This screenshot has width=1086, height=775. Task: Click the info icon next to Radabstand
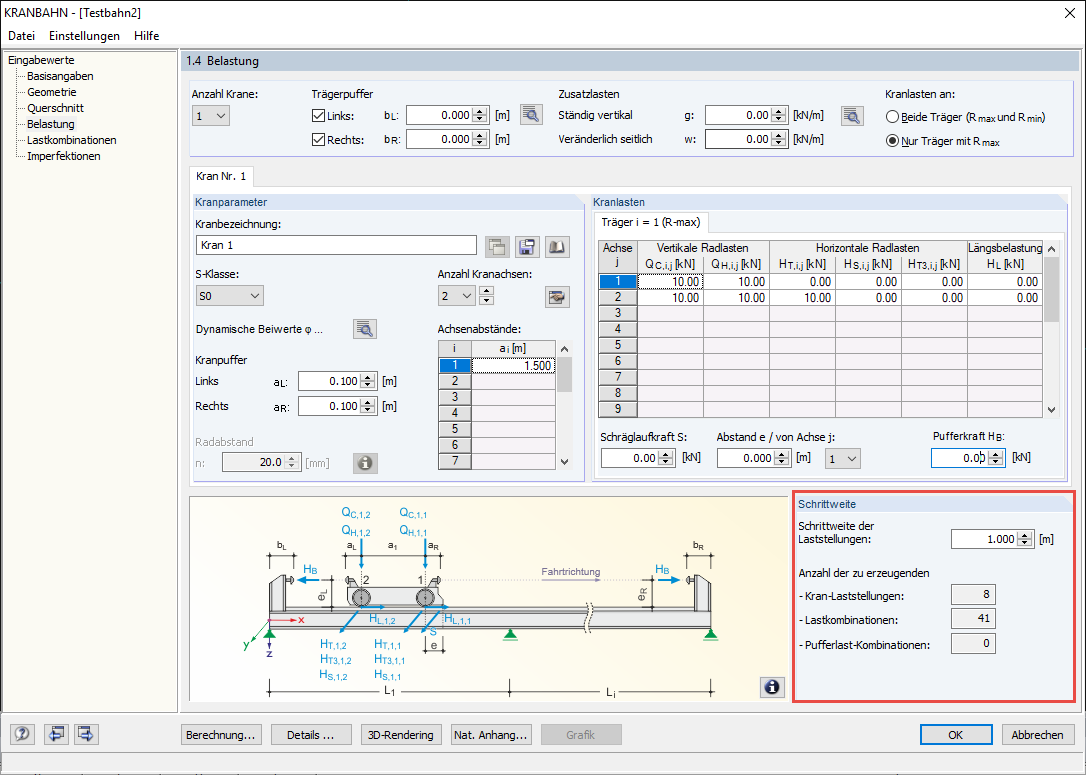[365, 462]
